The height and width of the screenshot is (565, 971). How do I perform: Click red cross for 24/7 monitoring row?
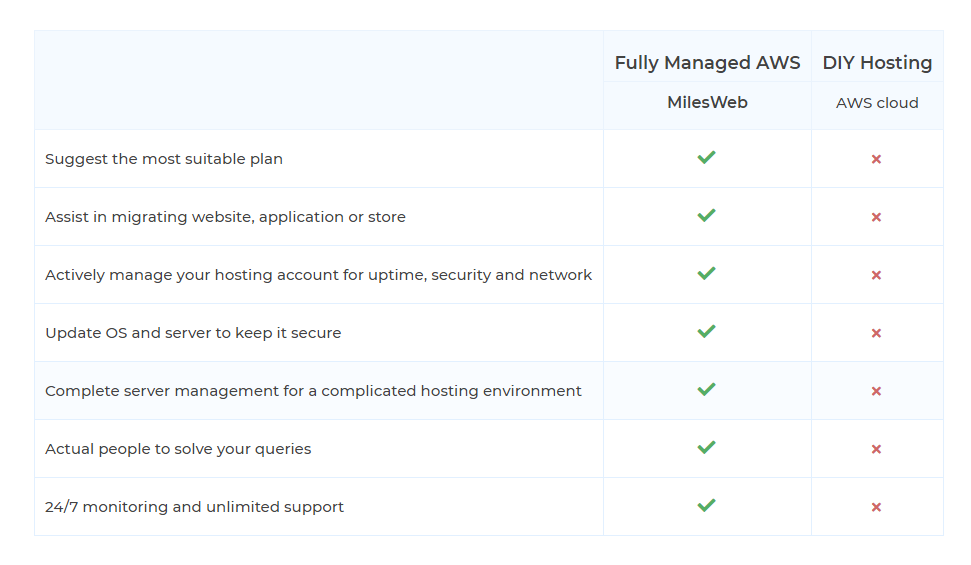coord(876,507)
